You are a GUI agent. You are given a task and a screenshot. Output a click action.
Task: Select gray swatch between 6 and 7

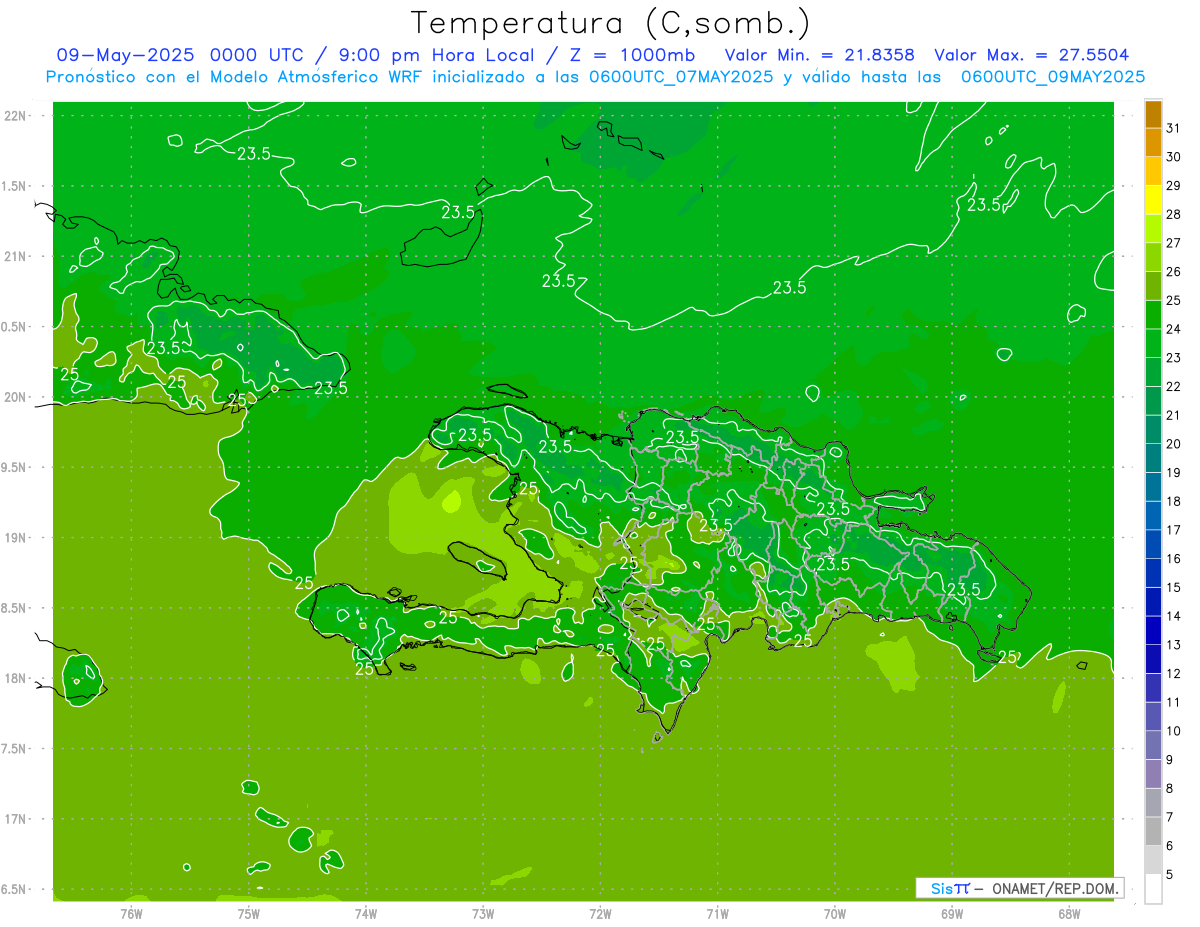tap(1153, 831)
